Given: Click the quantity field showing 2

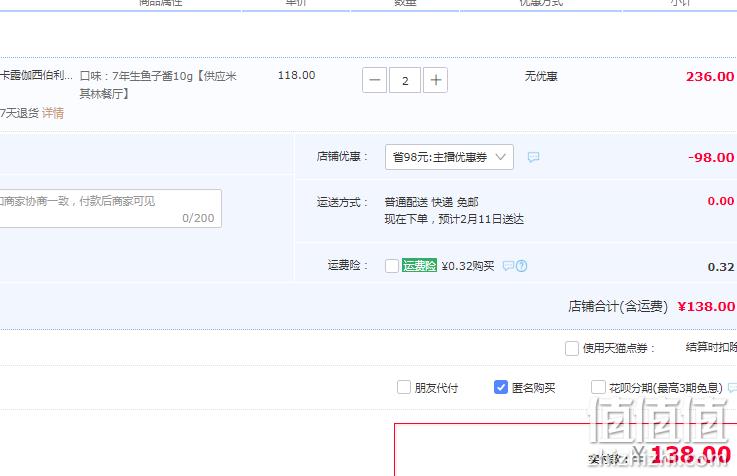Looking at the screenshot, I should [x=405, y=80].
